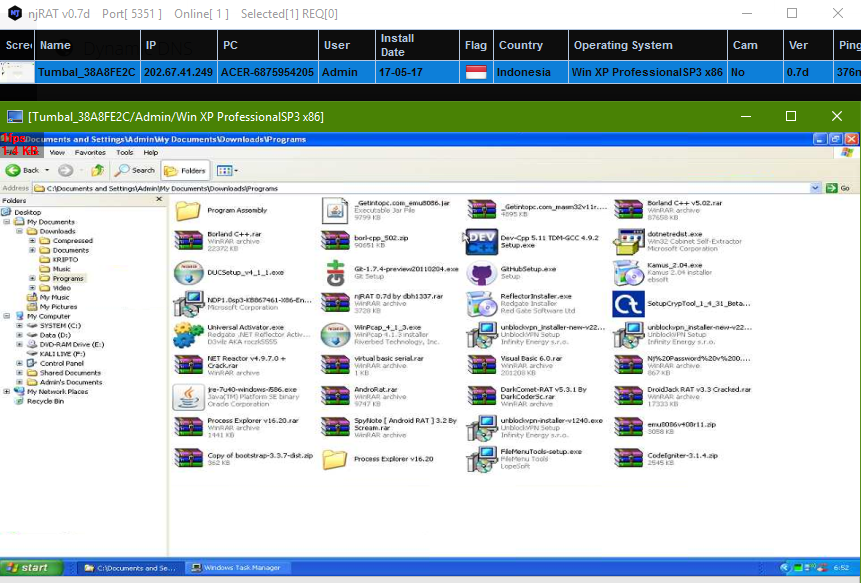
Task: Select the Borland C++.rar archive icon
Action: tap(188, 241)
